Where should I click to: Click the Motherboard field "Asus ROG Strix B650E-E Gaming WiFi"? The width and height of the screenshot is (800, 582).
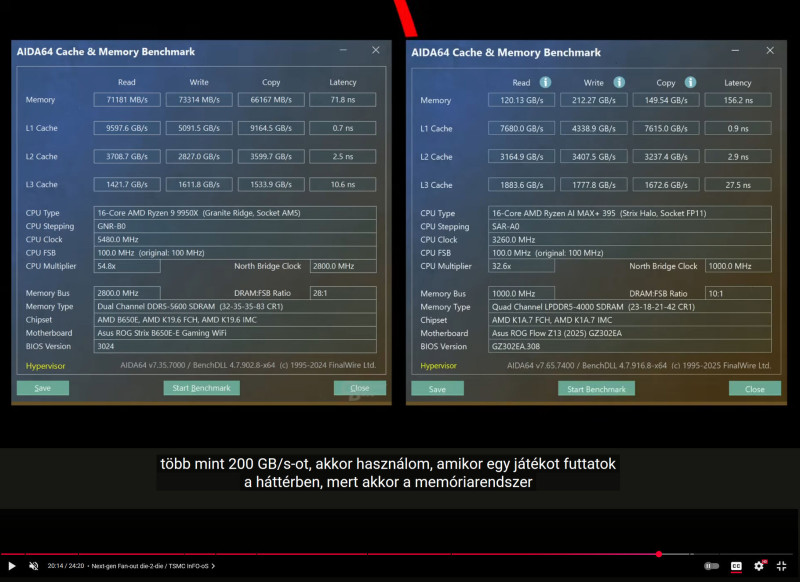point(235,333)
